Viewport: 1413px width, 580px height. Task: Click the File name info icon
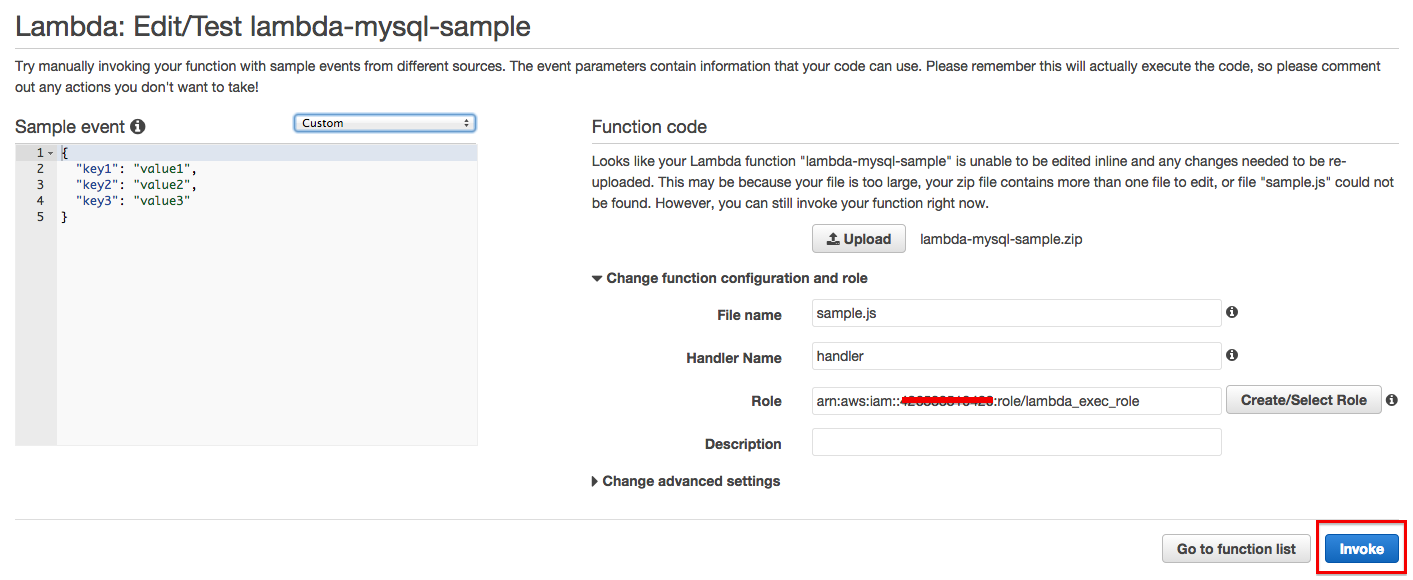1231,312
